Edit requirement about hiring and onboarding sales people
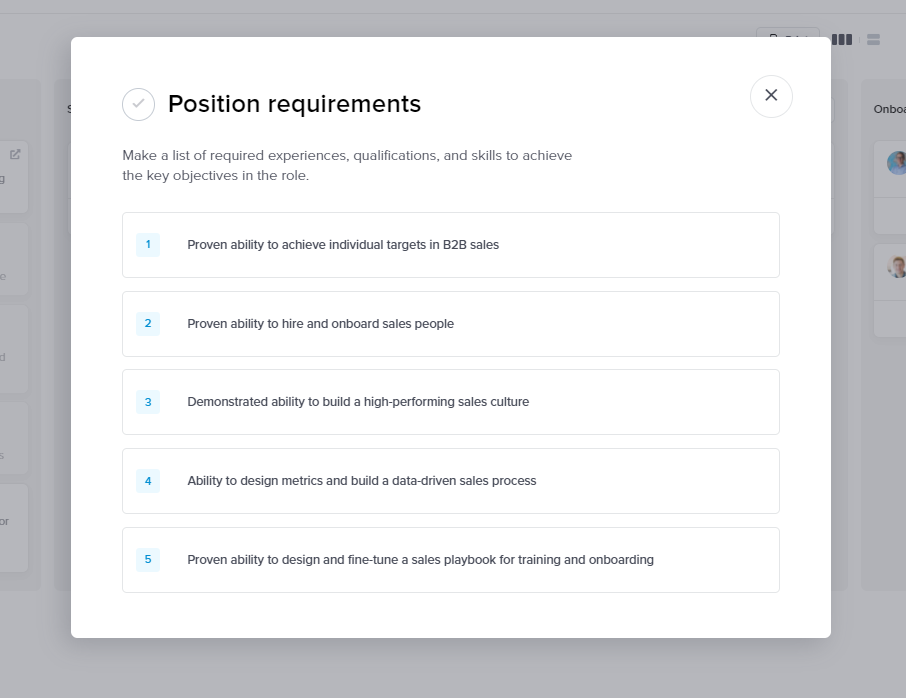 pyautogui.click(x=451, y=324)
